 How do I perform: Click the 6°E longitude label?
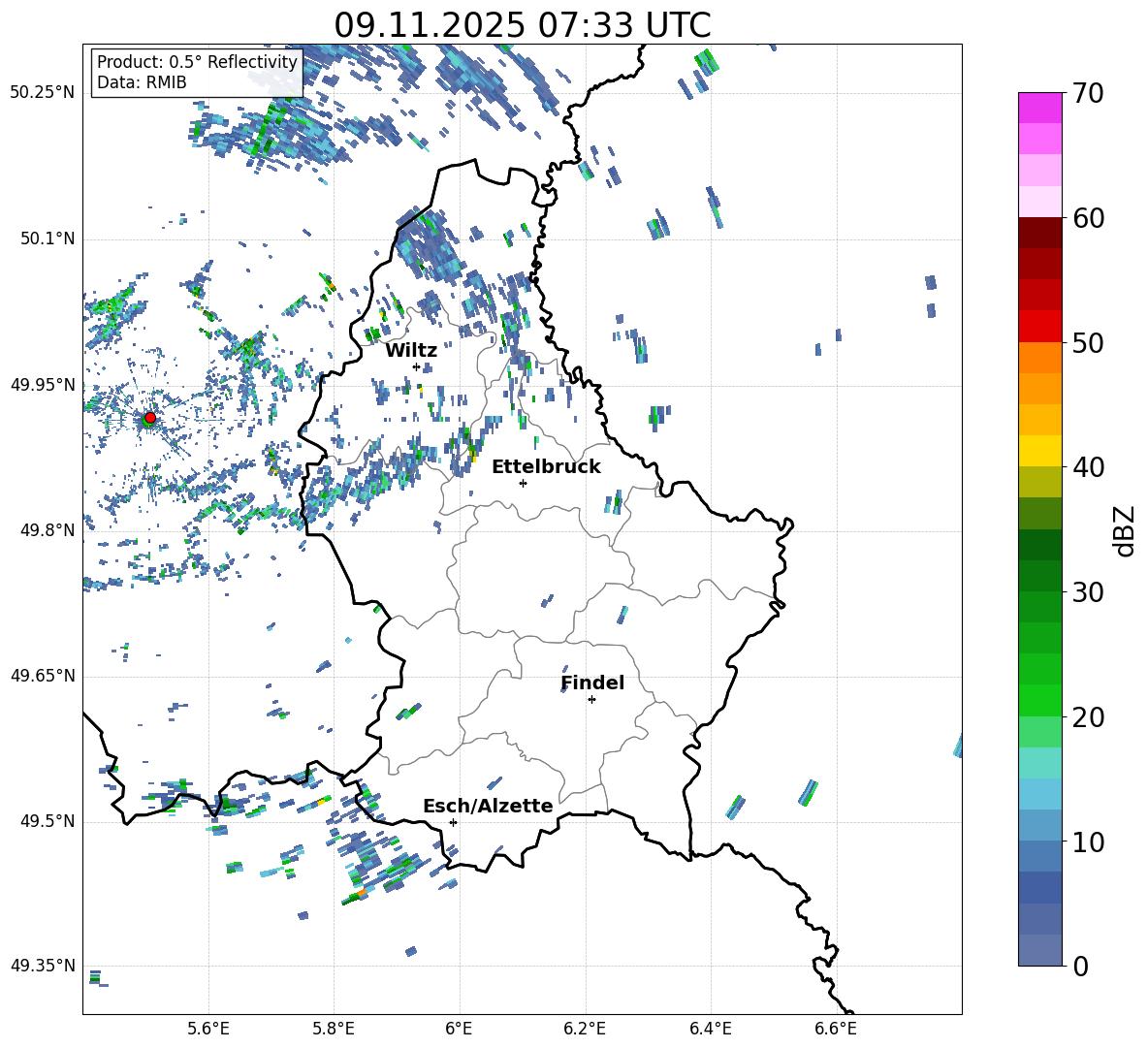click(x=459, y=1029)
